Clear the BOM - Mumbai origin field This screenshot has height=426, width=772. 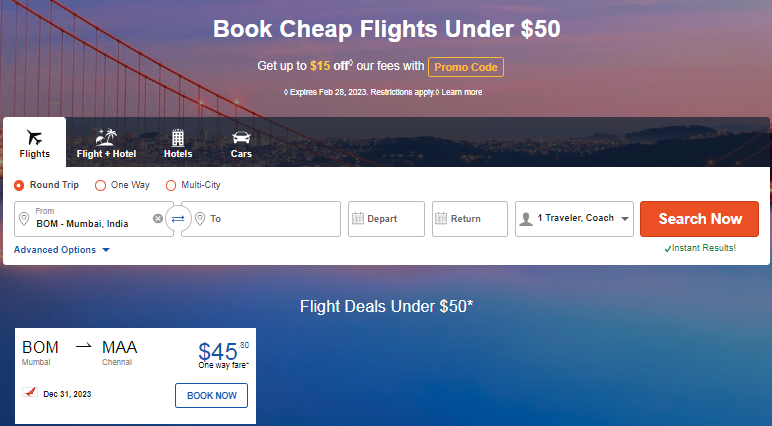click(158, 218)
